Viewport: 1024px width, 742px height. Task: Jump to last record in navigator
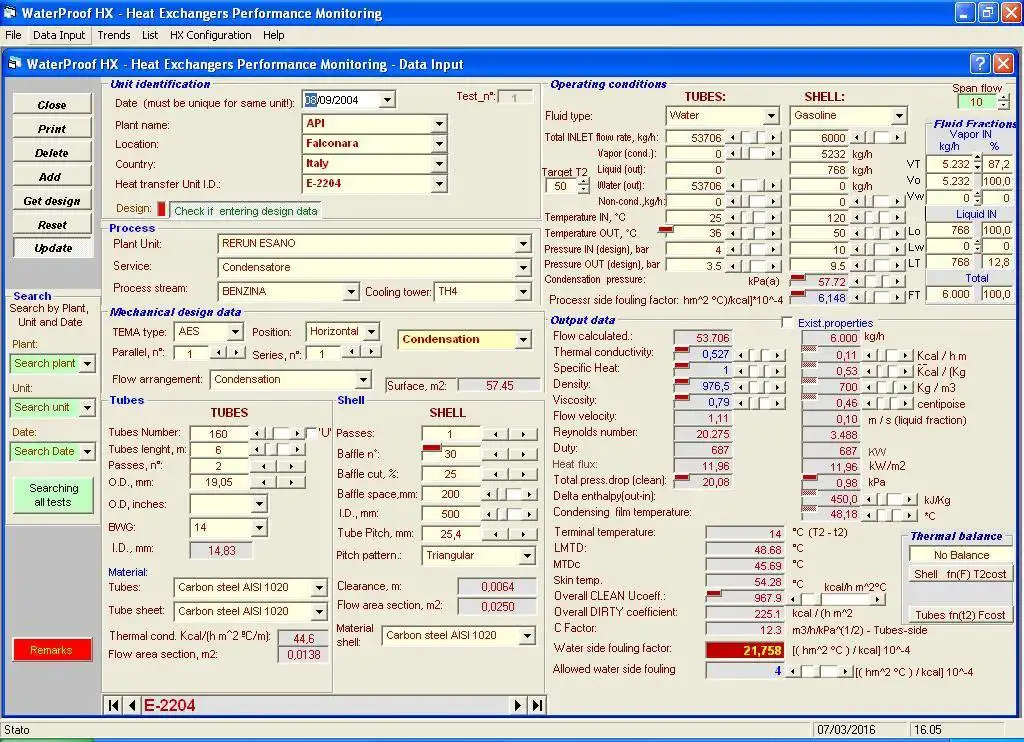[537, 705]
